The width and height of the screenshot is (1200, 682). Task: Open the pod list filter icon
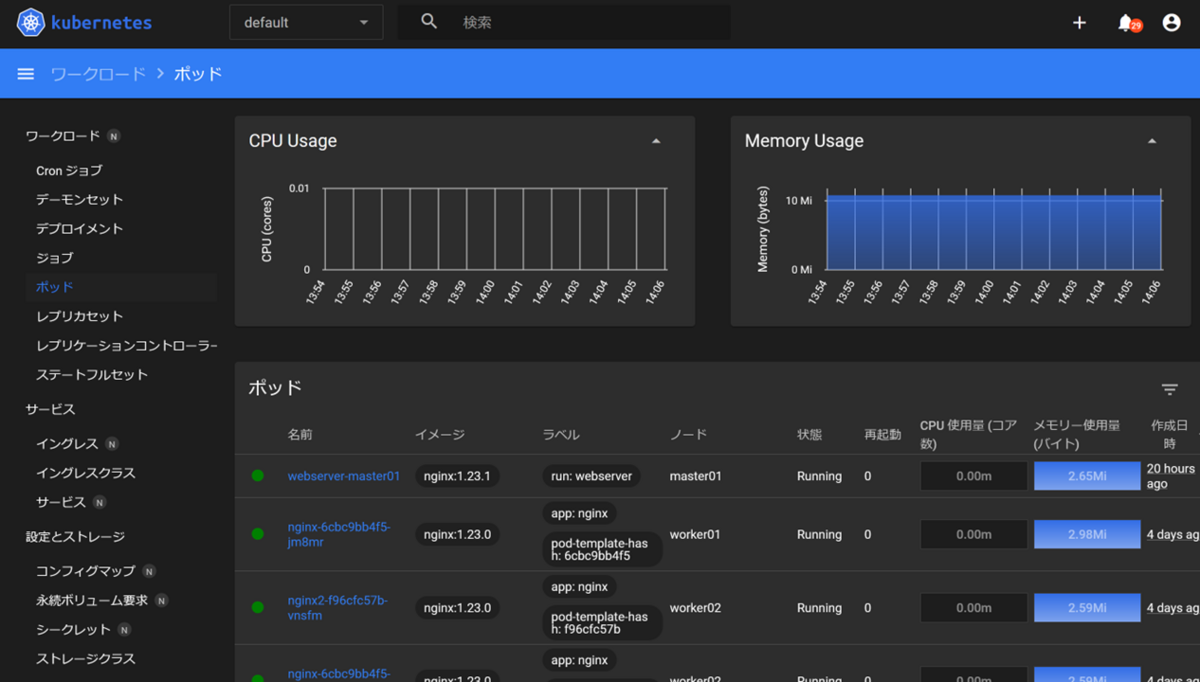click(x=1170, y=389)
